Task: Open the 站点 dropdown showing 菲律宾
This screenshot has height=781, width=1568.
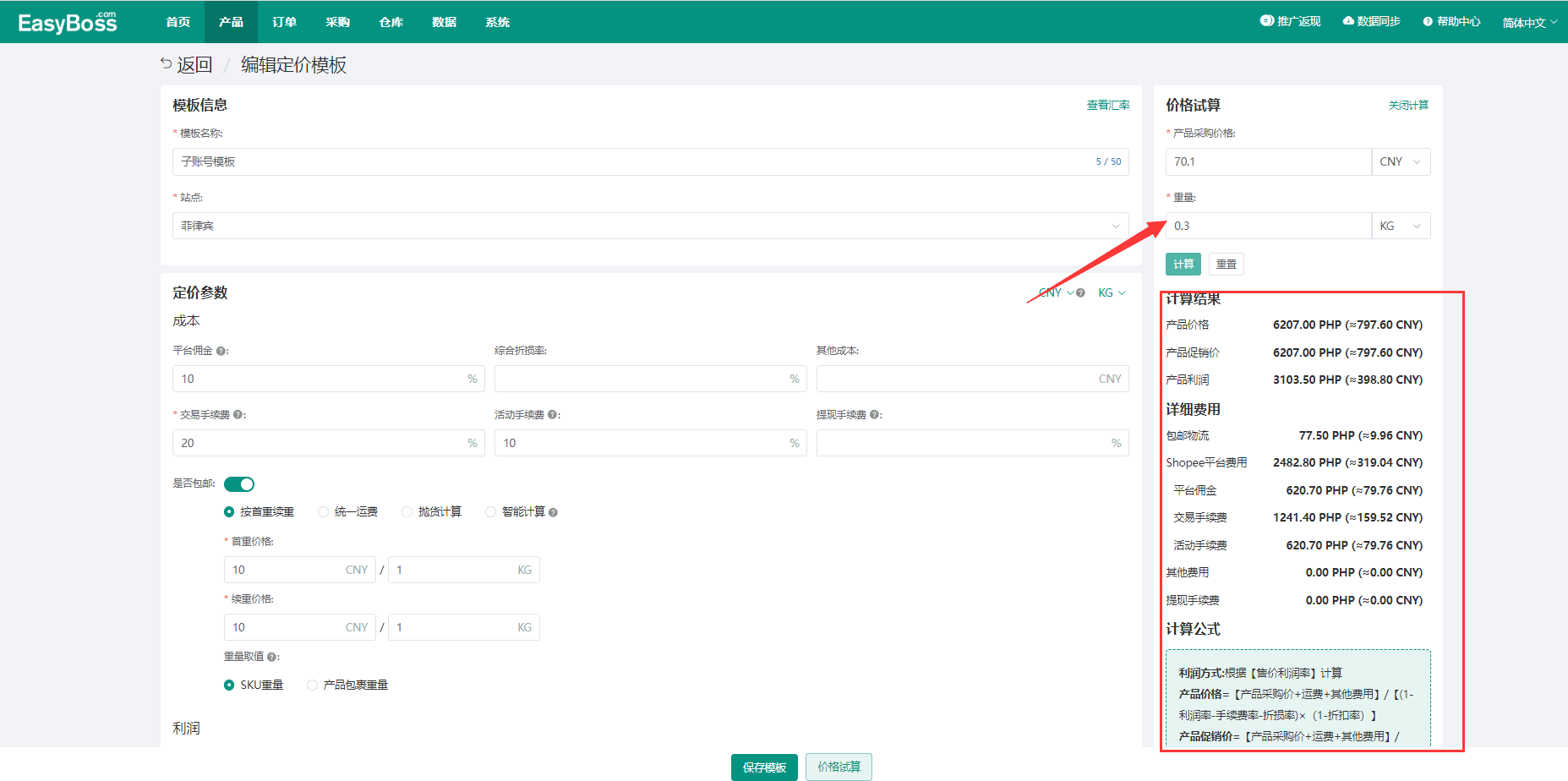Action: pyautogui.click(x=651, y=227)
